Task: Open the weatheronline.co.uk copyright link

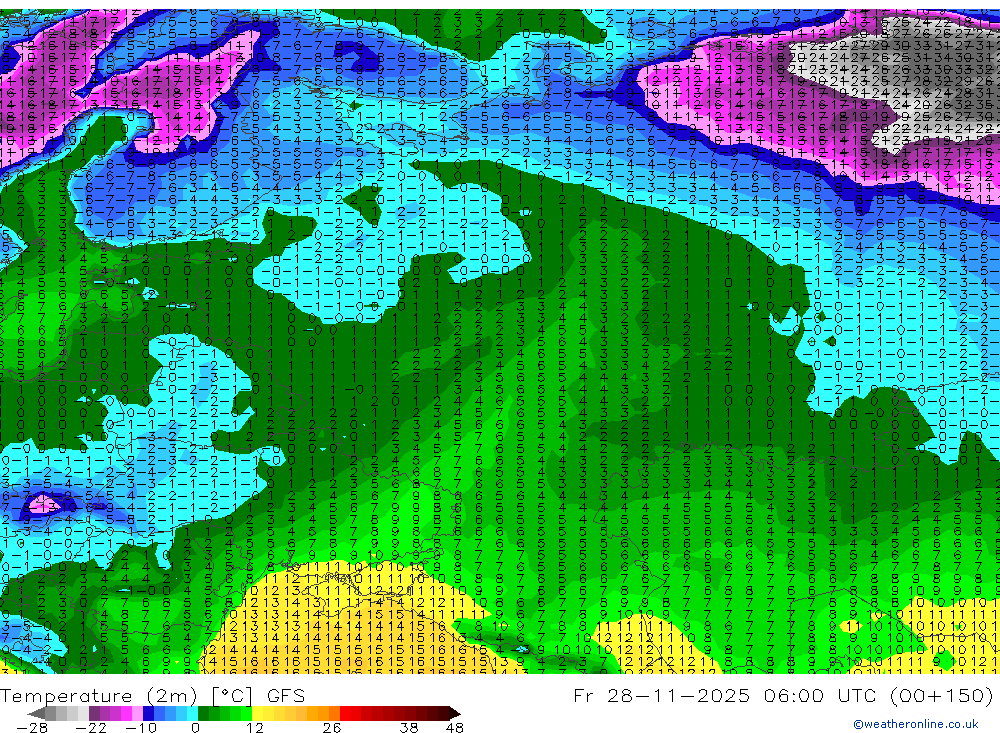Action: (x=916, y=724)
